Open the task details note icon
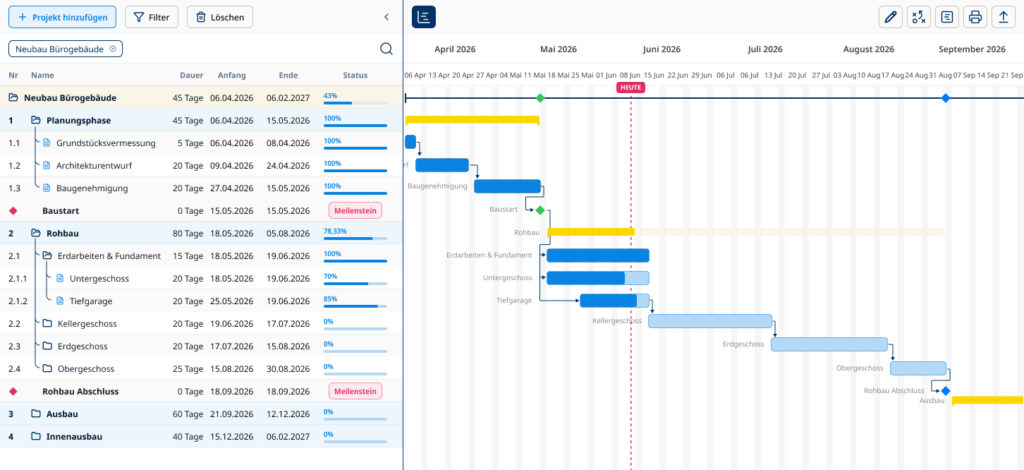1024x470 pixels. point(947,17)
